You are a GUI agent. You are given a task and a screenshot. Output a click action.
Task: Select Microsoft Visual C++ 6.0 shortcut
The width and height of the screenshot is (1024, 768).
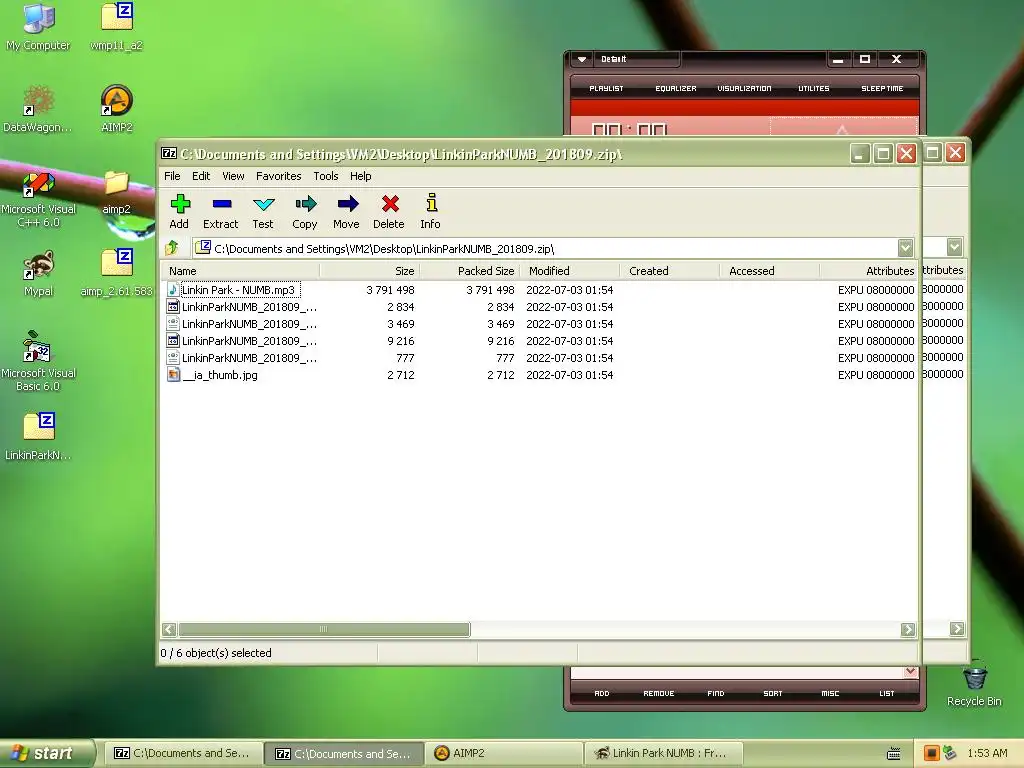coord(38,198)
